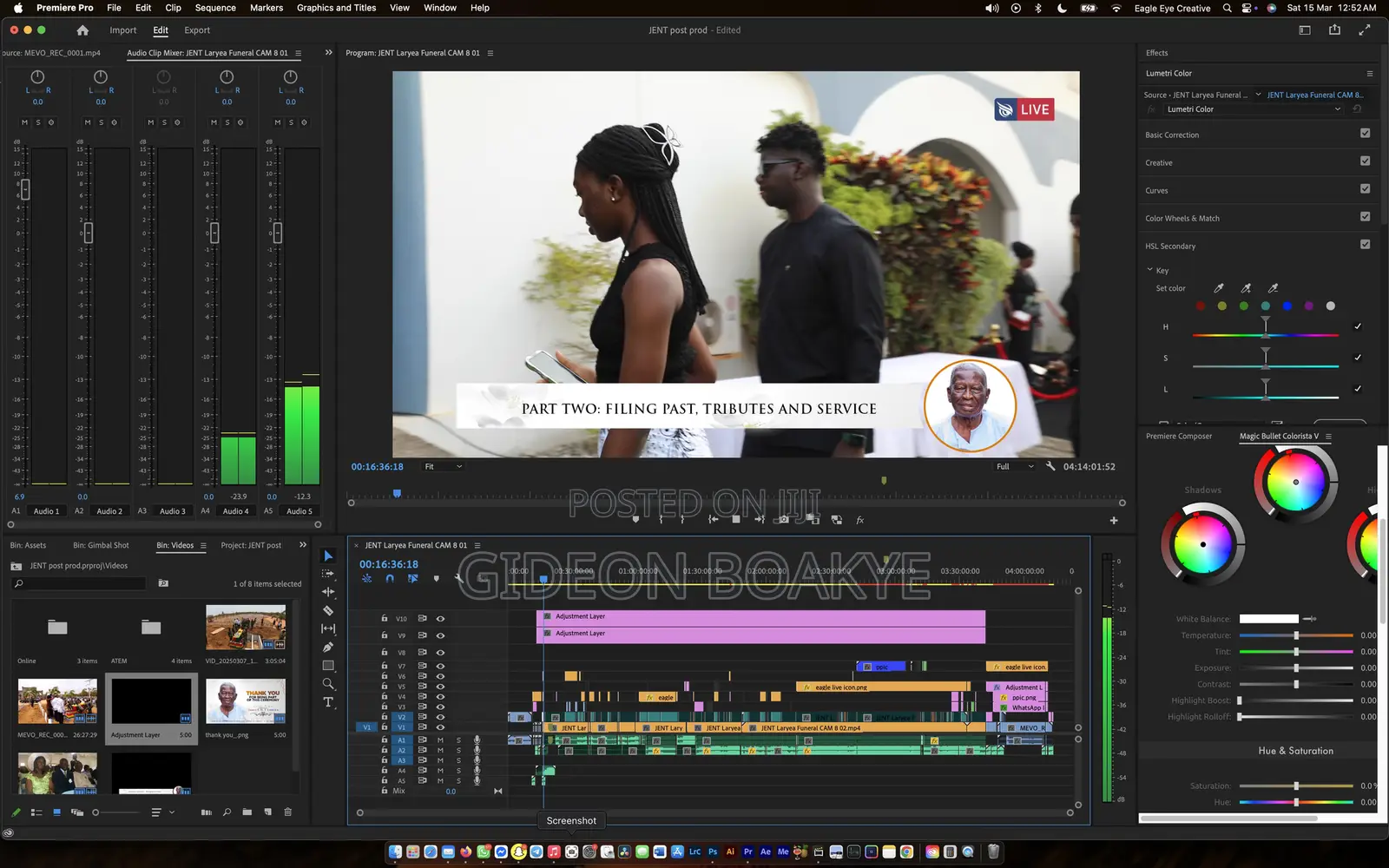Click Automate to Sequence icon
The image size is (1389, 868).
click(x=207, y=812)
